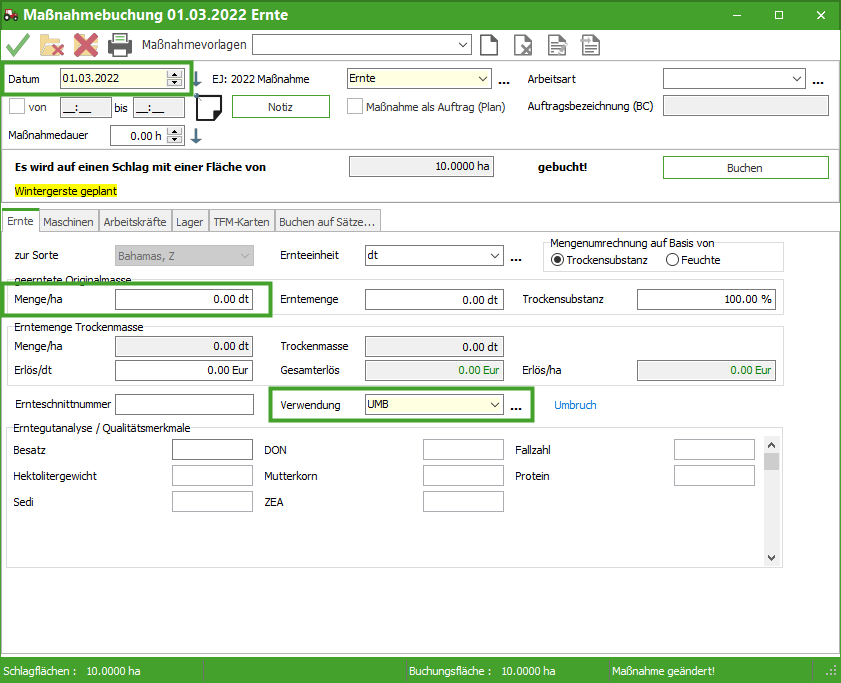Click the blue arrow beside Maßnahmedauer

tap(197, 136)
